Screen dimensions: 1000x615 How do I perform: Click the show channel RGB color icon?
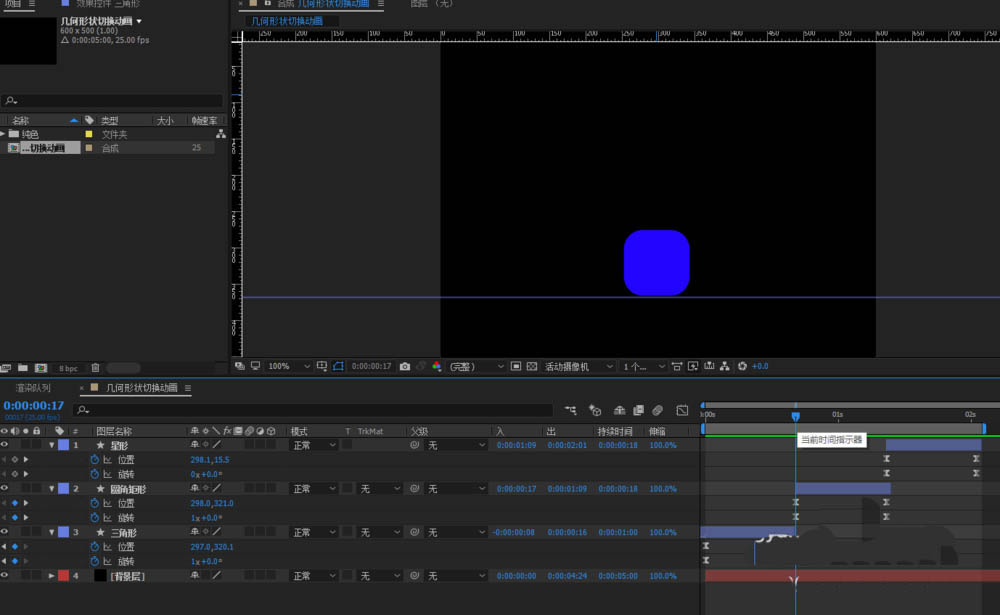436,367
